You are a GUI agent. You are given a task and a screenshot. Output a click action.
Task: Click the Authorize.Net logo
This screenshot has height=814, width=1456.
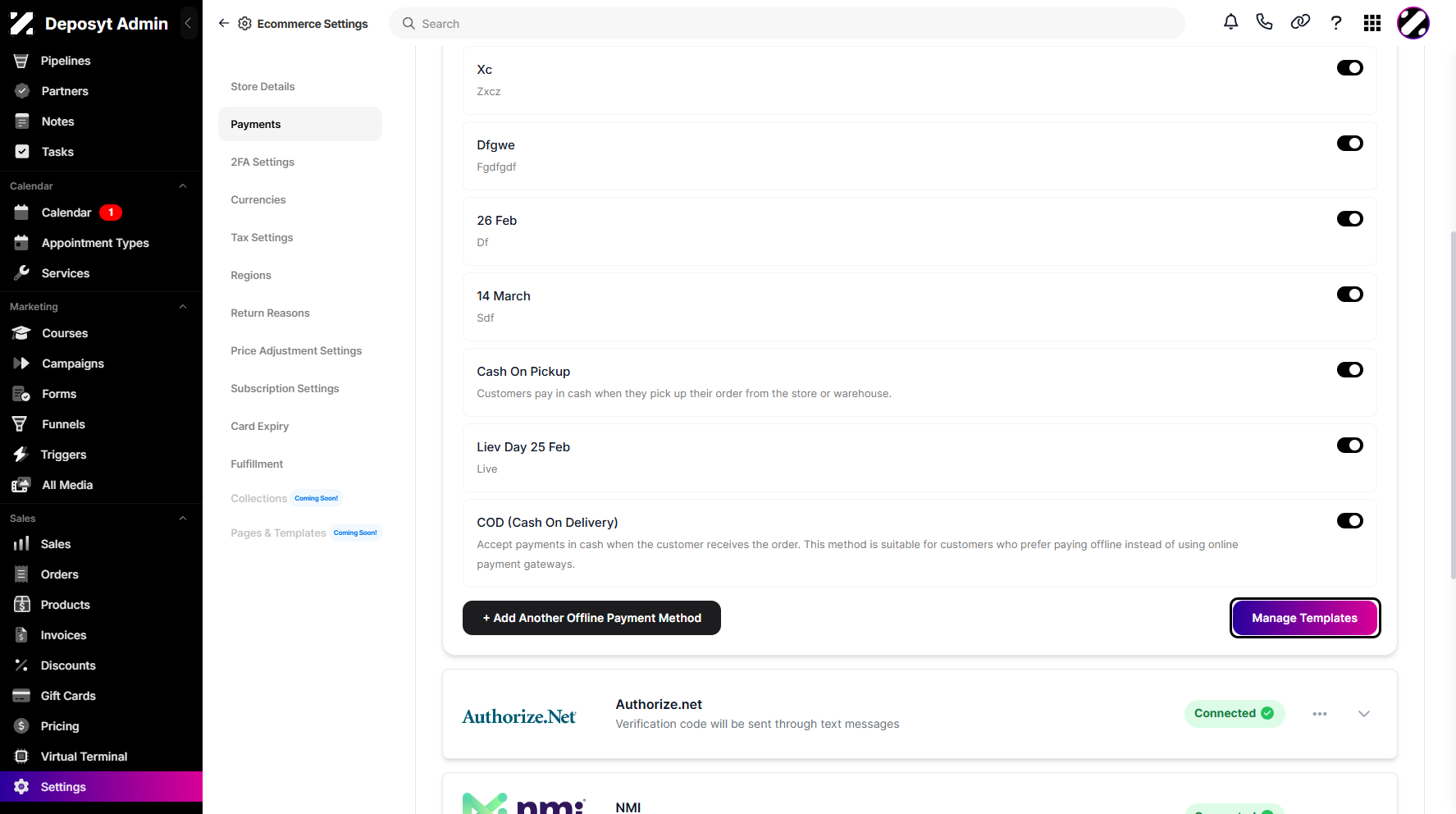[519, 716]
